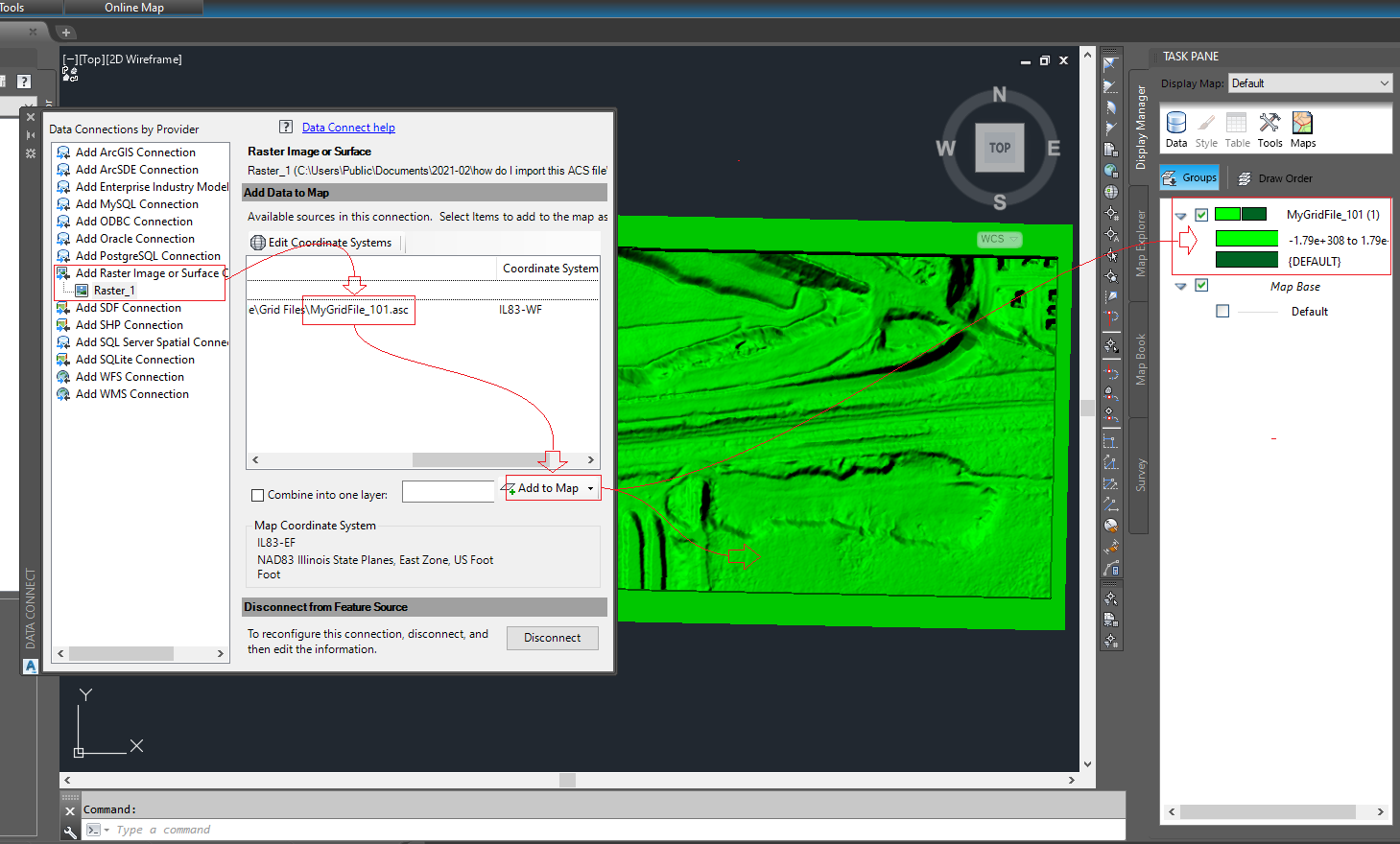Screen dimensions: 1400x844
Task: Collapse the MyGridFile_101 tree expander
Action: point(1180,215)
